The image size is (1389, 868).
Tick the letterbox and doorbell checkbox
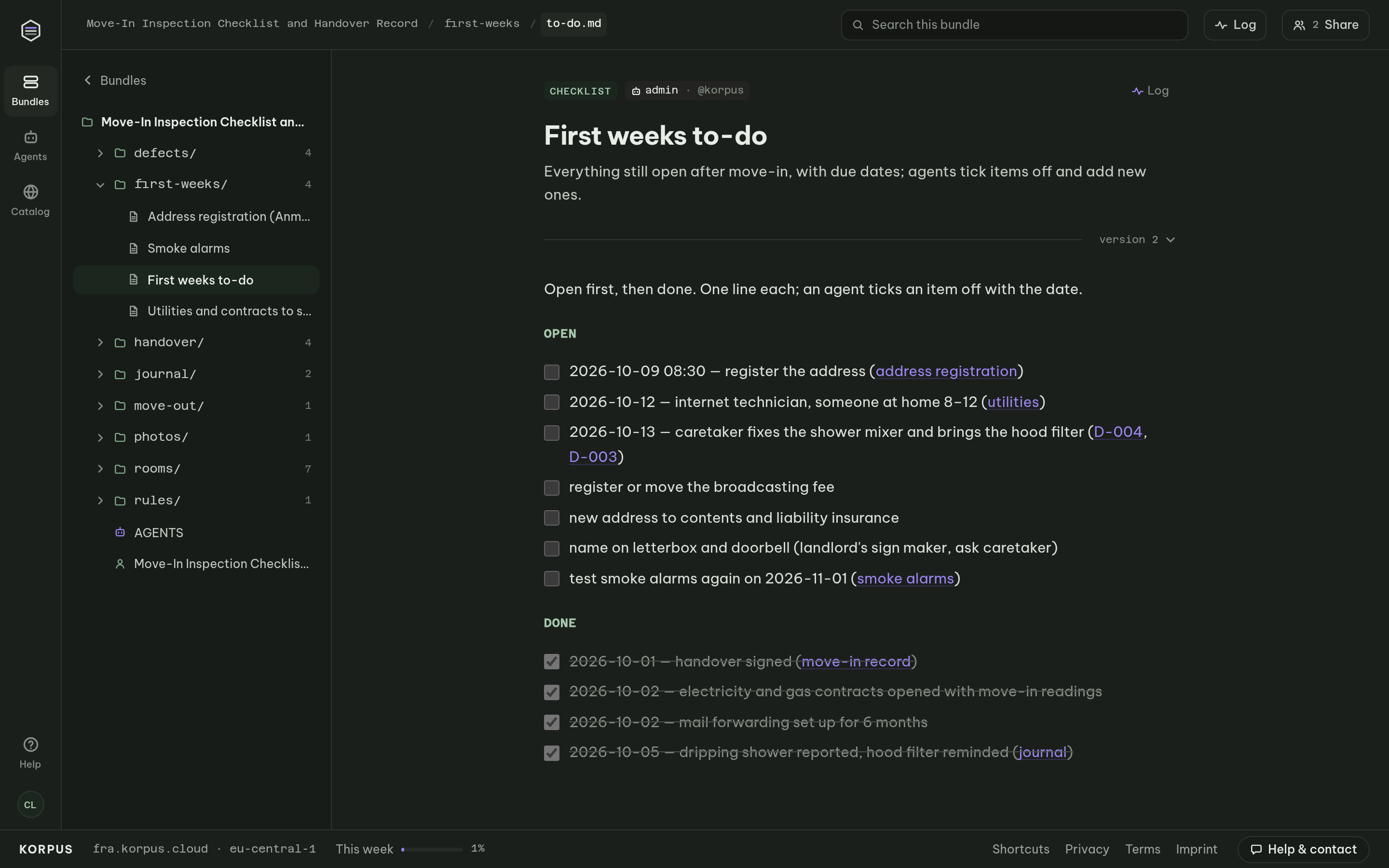click(x=552, y=549)
